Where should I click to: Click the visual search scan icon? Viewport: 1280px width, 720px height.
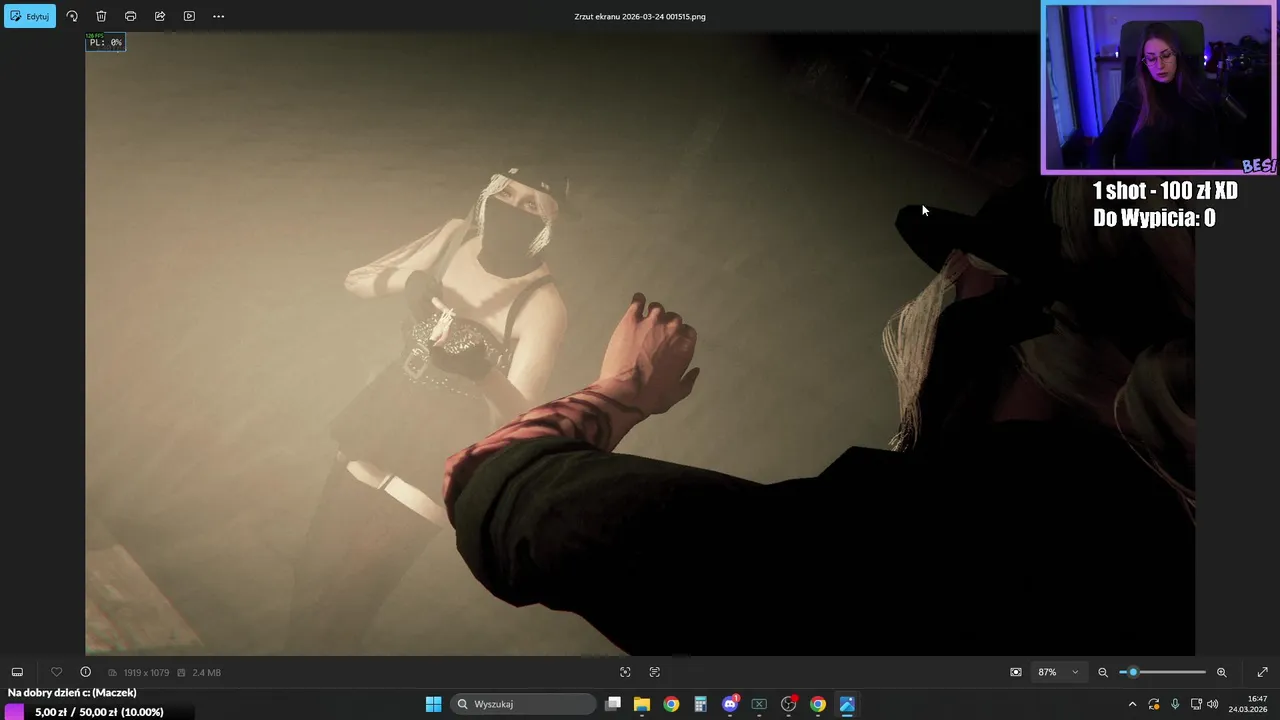coord(625,672)
